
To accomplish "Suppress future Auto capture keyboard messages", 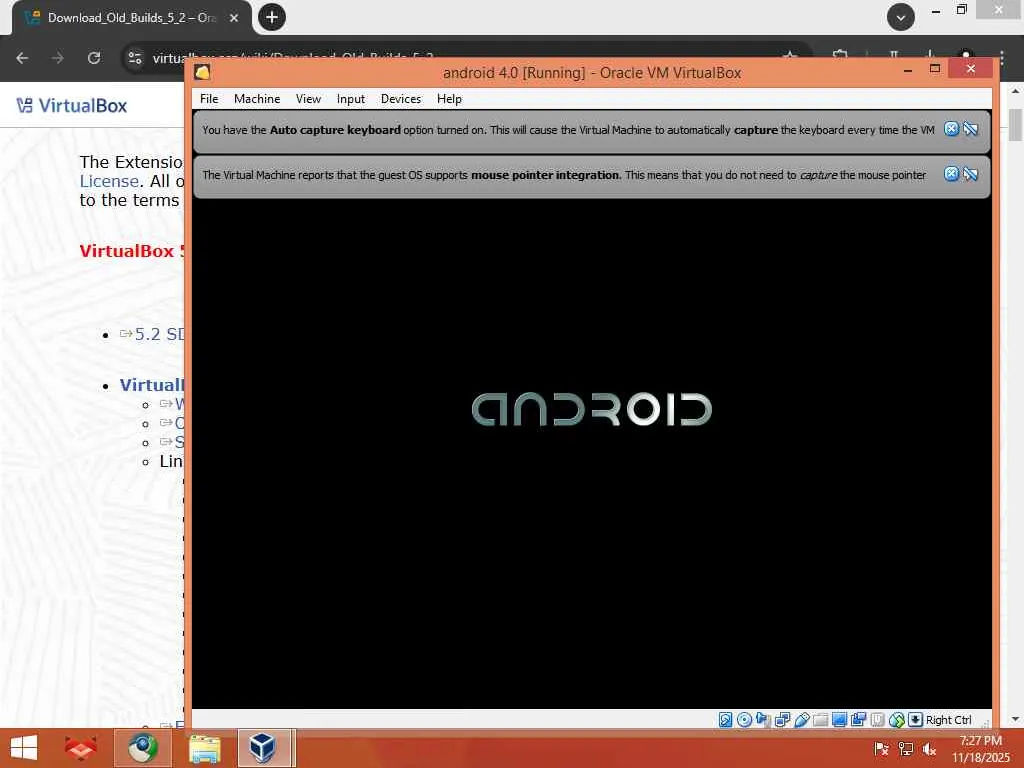I will tap(970, 129).
